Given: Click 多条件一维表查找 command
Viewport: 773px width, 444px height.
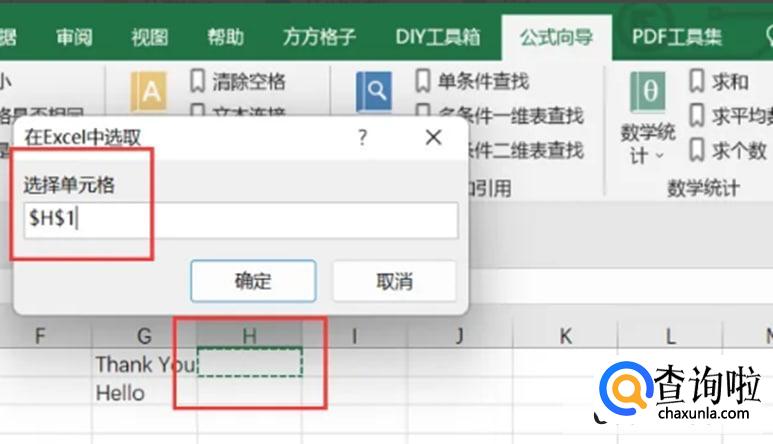Looking at the screenshot, I should click(x=499, y=115).
